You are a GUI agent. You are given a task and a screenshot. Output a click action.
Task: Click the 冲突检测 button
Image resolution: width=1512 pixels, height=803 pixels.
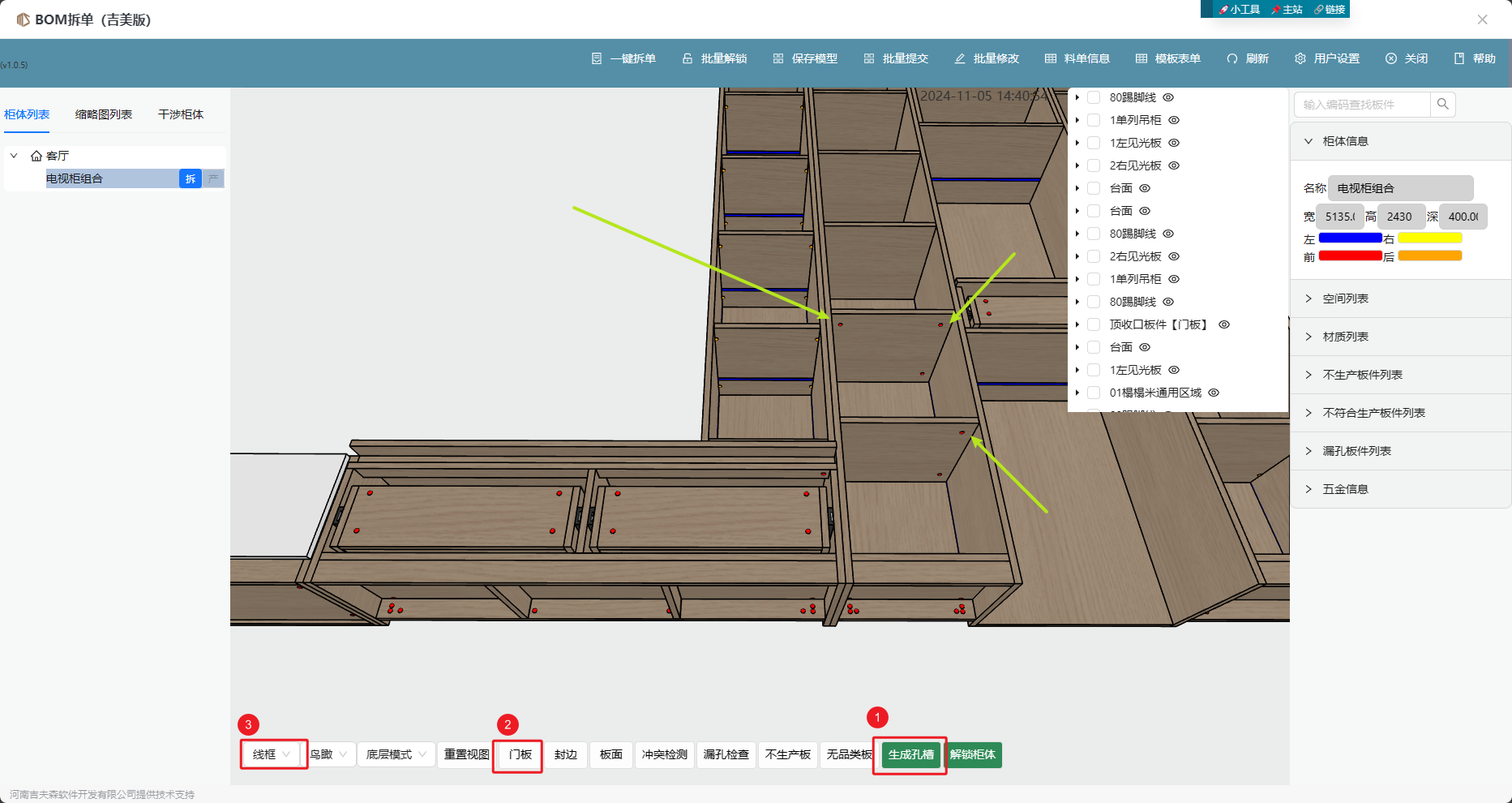[x=664, y=754]
